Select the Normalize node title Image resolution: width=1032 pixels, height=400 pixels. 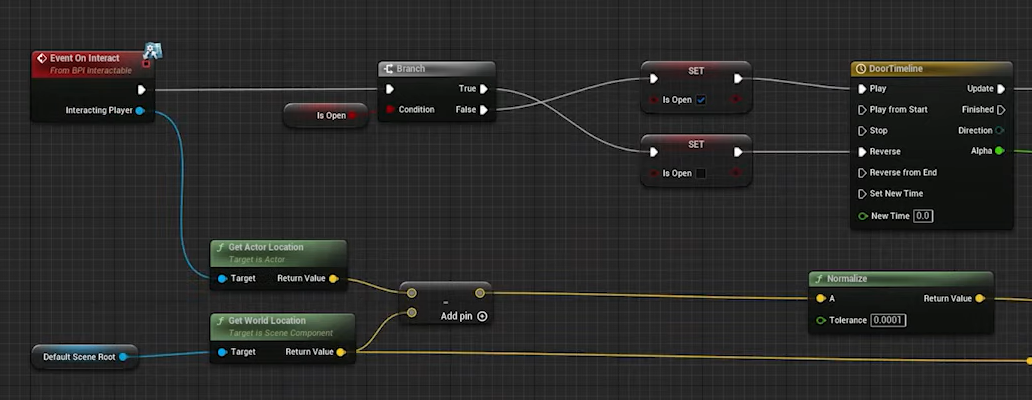(847, 279)
